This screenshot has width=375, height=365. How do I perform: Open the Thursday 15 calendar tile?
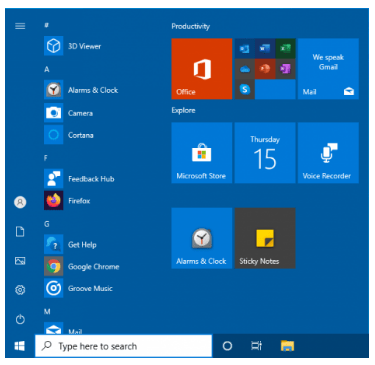265,153
